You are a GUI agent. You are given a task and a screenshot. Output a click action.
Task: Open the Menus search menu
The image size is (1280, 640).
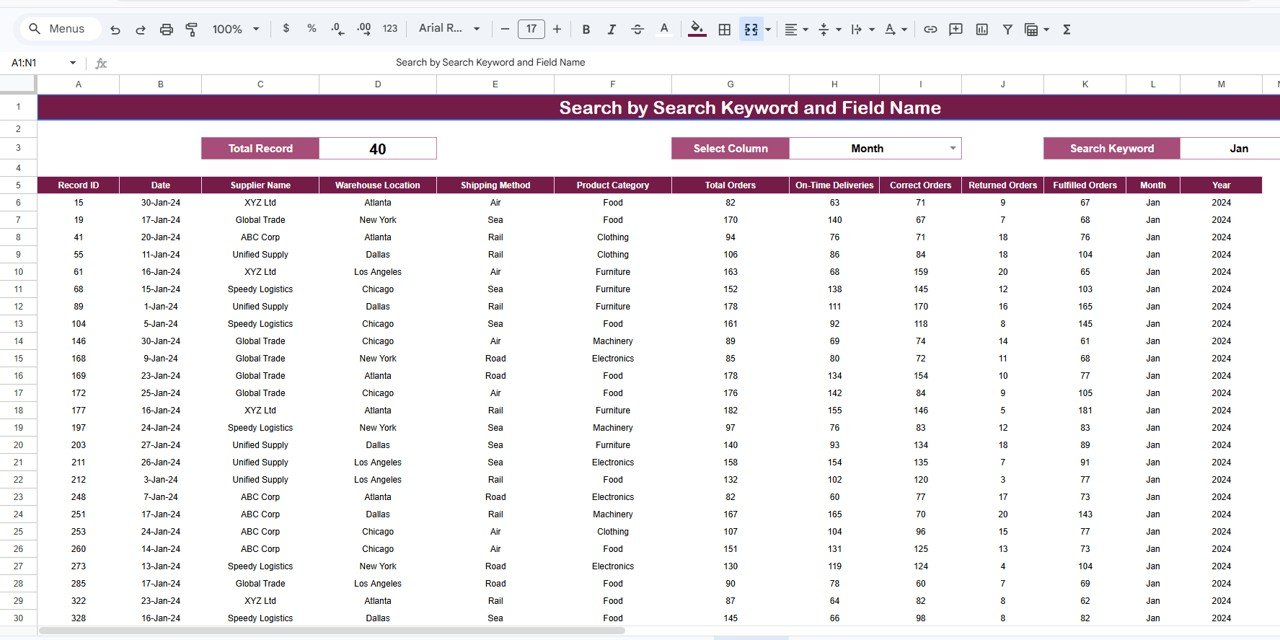(58, 29)
